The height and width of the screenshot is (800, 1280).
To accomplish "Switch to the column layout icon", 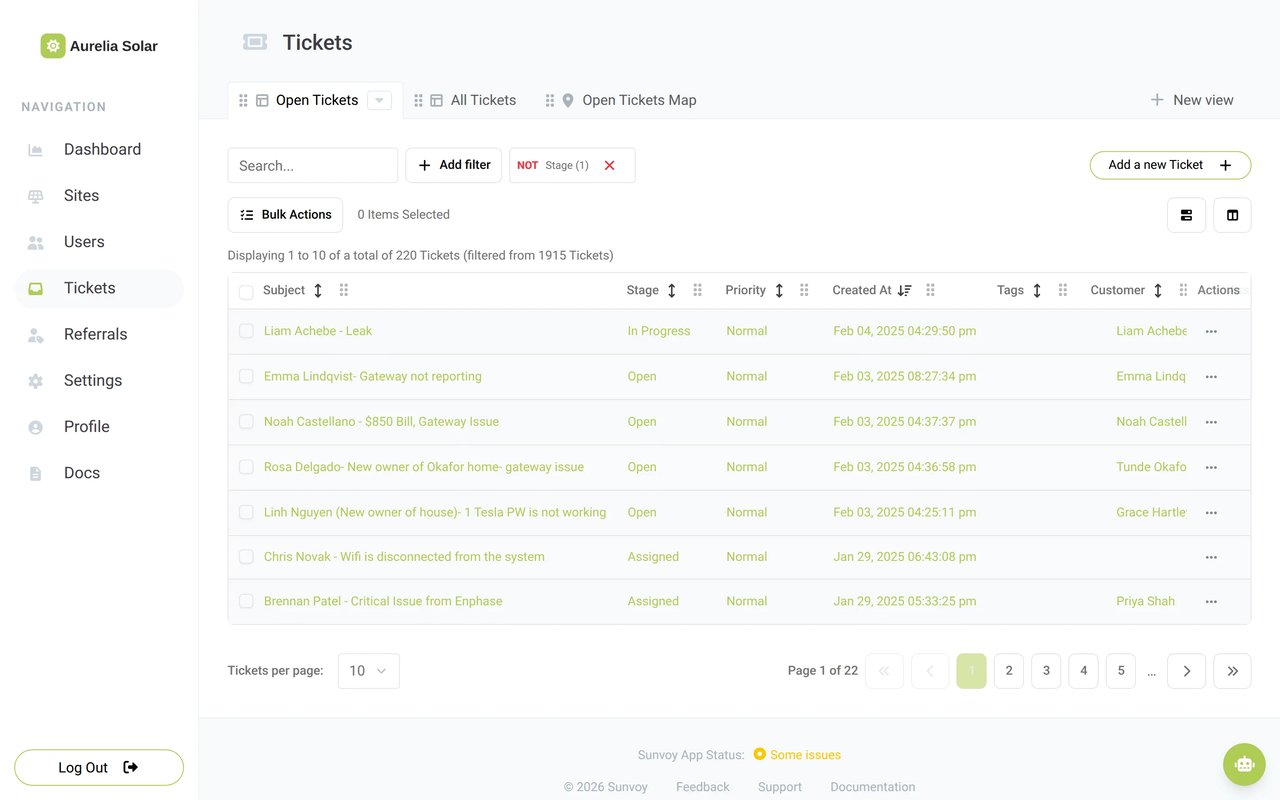I will coord(1232,215).
